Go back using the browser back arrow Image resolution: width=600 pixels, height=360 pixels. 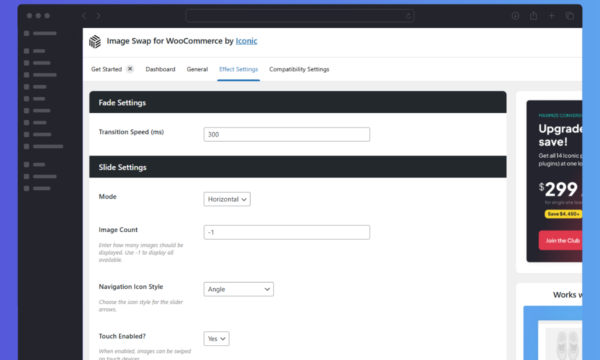click(84, 16)
